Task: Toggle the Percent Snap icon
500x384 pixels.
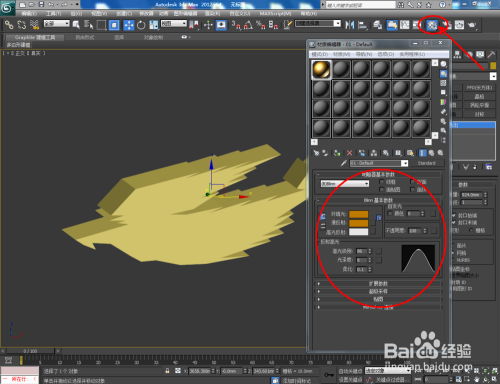Action: click(x=261, y=25)
